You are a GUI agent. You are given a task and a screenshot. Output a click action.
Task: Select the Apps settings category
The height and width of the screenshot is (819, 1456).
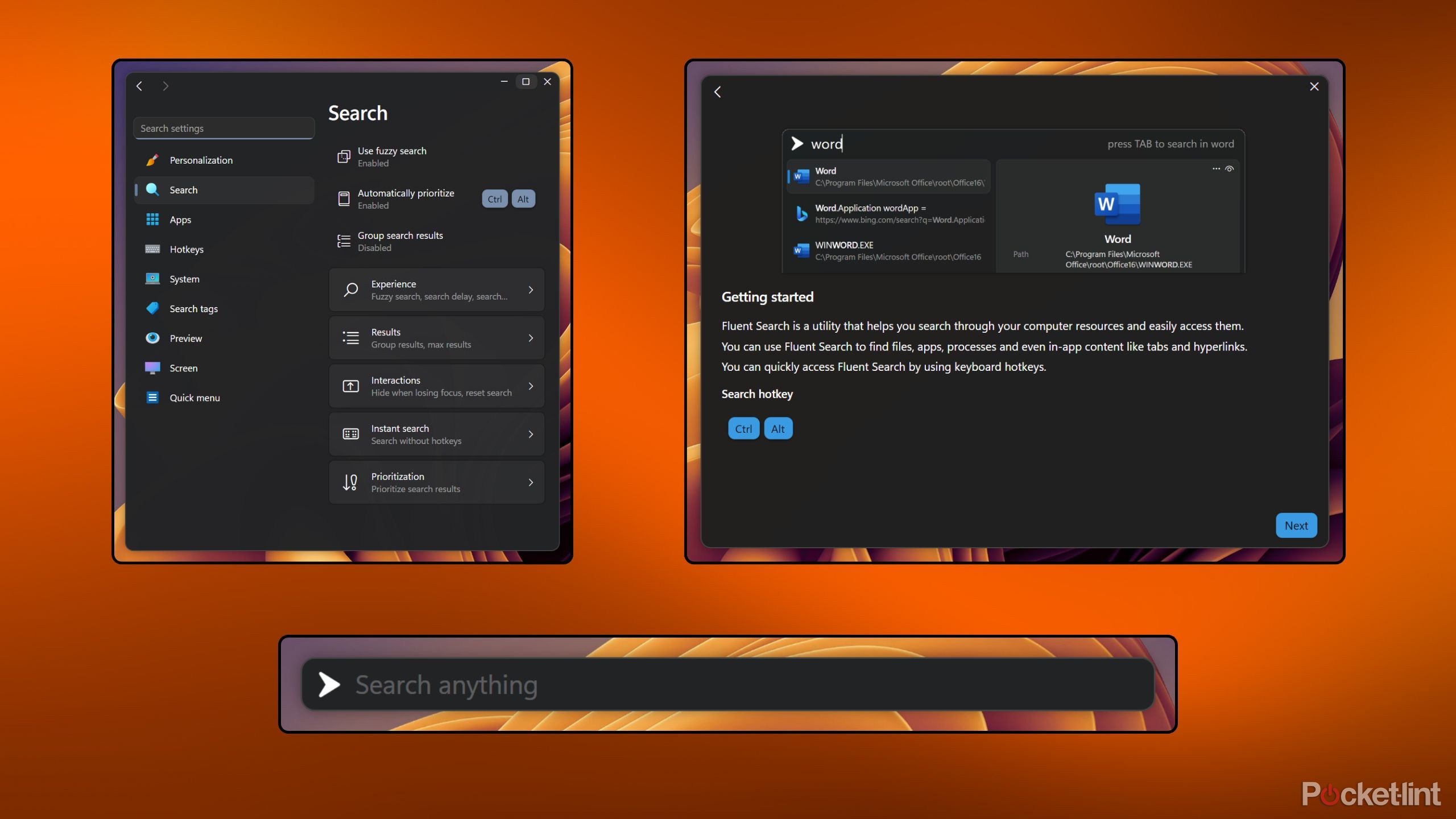[224, 220]
